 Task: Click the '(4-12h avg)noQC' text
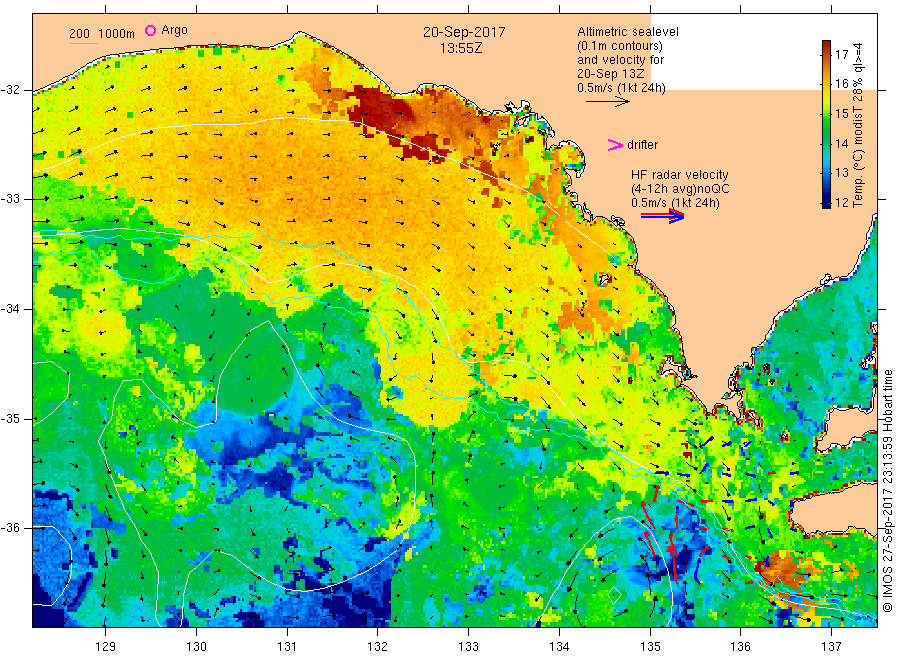click(680, 189)
